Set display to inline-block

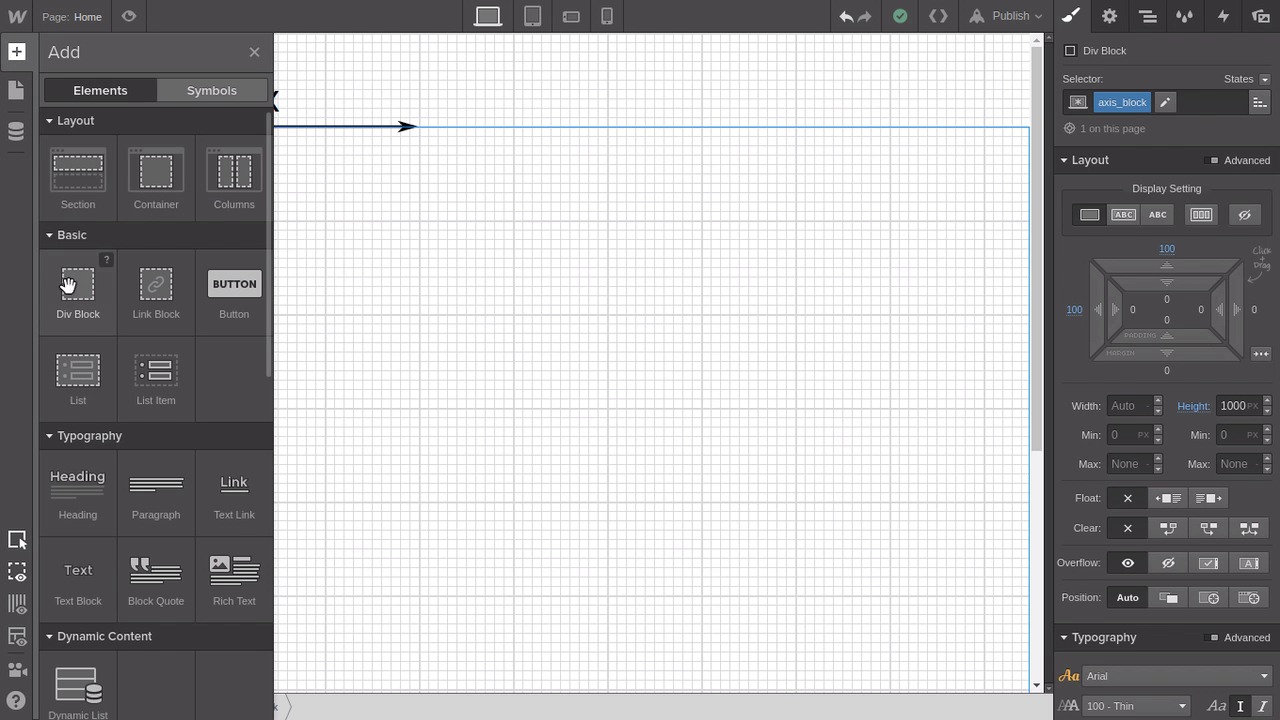click(1124, 215)
